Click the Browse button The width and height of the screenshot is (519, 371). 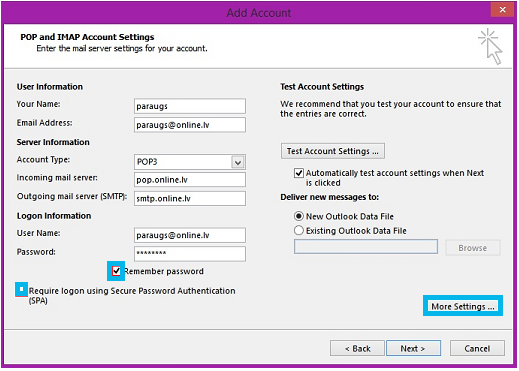click(473, 248)
